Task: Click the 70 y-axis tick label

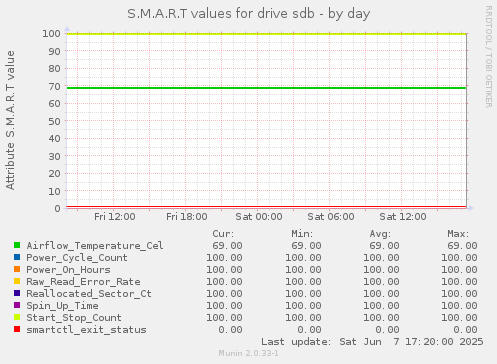Action: [54, 86]
